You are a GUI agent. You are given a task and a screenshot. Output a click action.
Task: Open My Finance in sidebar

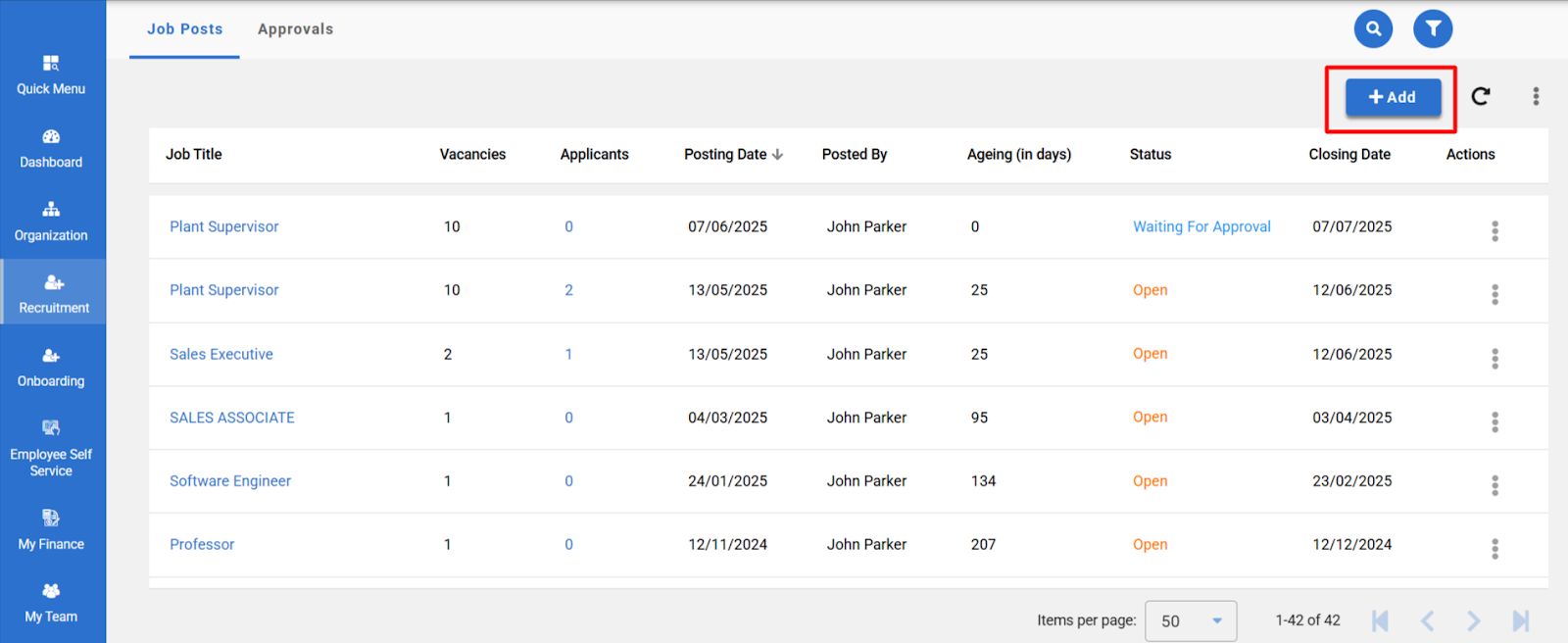(x=51, y=530)
